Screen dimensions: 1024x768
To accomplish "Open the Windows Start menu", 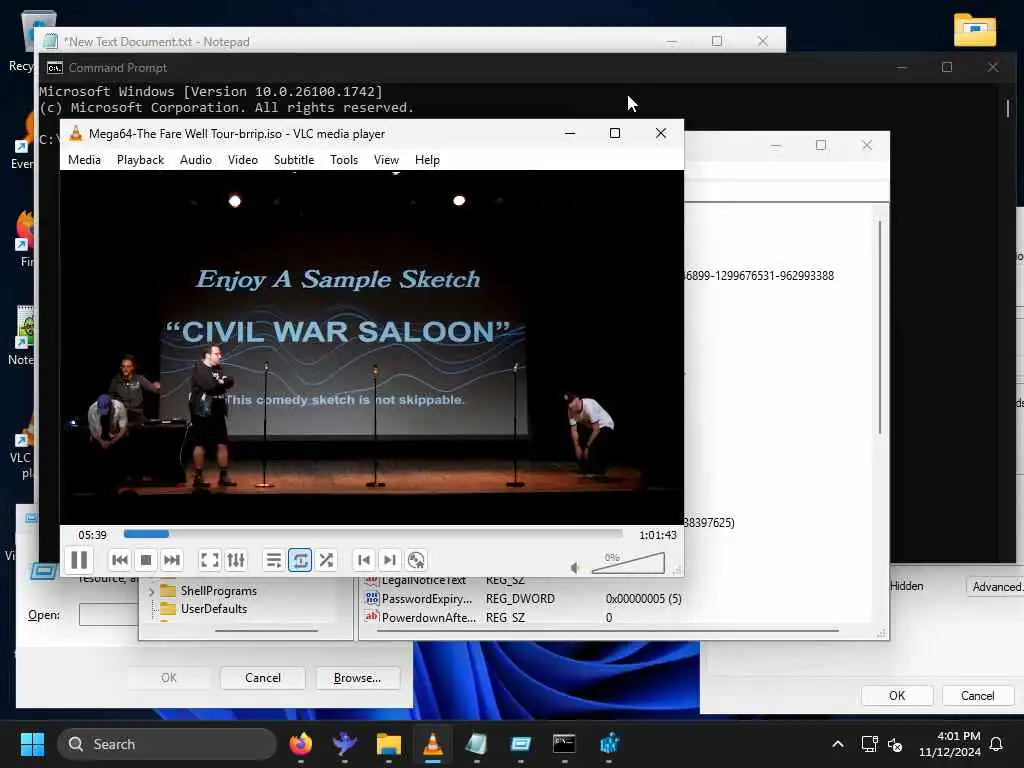I will pos(32,744).
